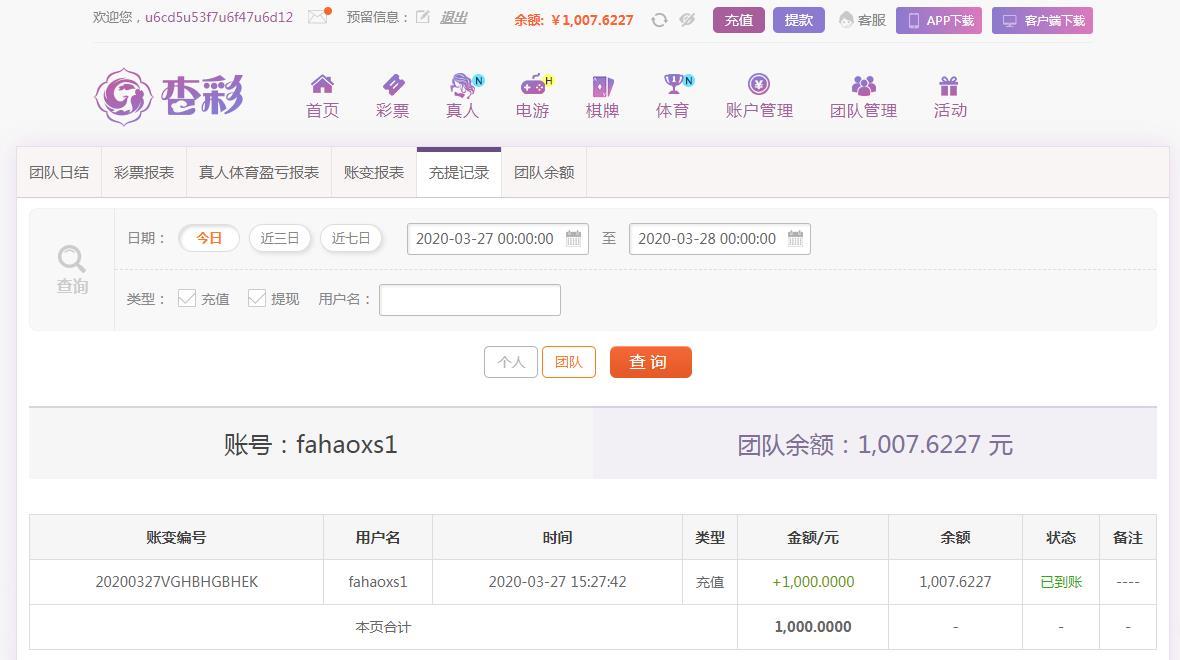Open the 团队余额 tab
Screen dimensions: 1180x660
coord(543,172)
